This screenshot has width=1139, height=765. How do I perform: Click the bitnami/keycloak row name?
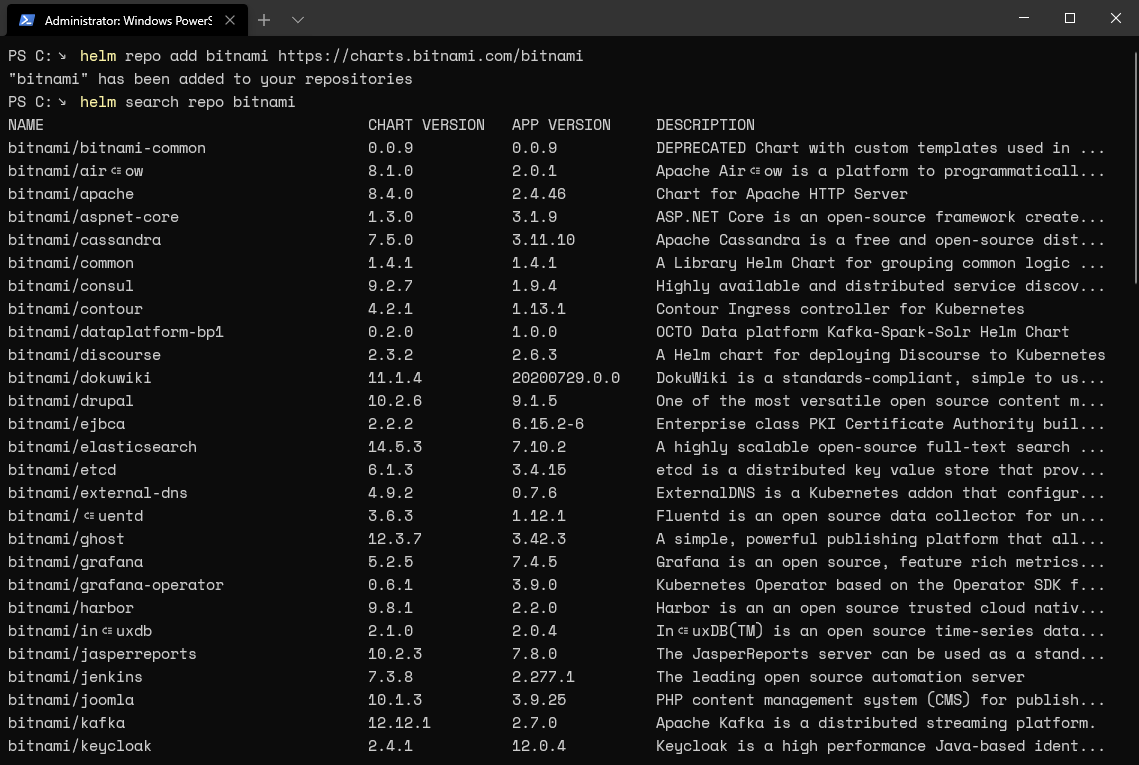tap(79, 746)
